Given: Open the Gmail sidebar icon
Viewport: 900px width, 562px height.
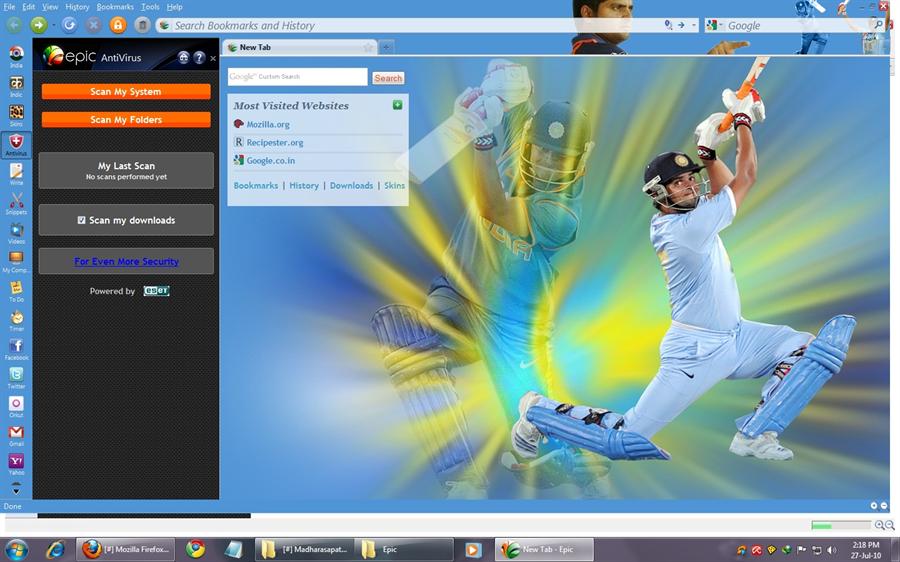Looking at the screenshot, I should coord(16,435).
